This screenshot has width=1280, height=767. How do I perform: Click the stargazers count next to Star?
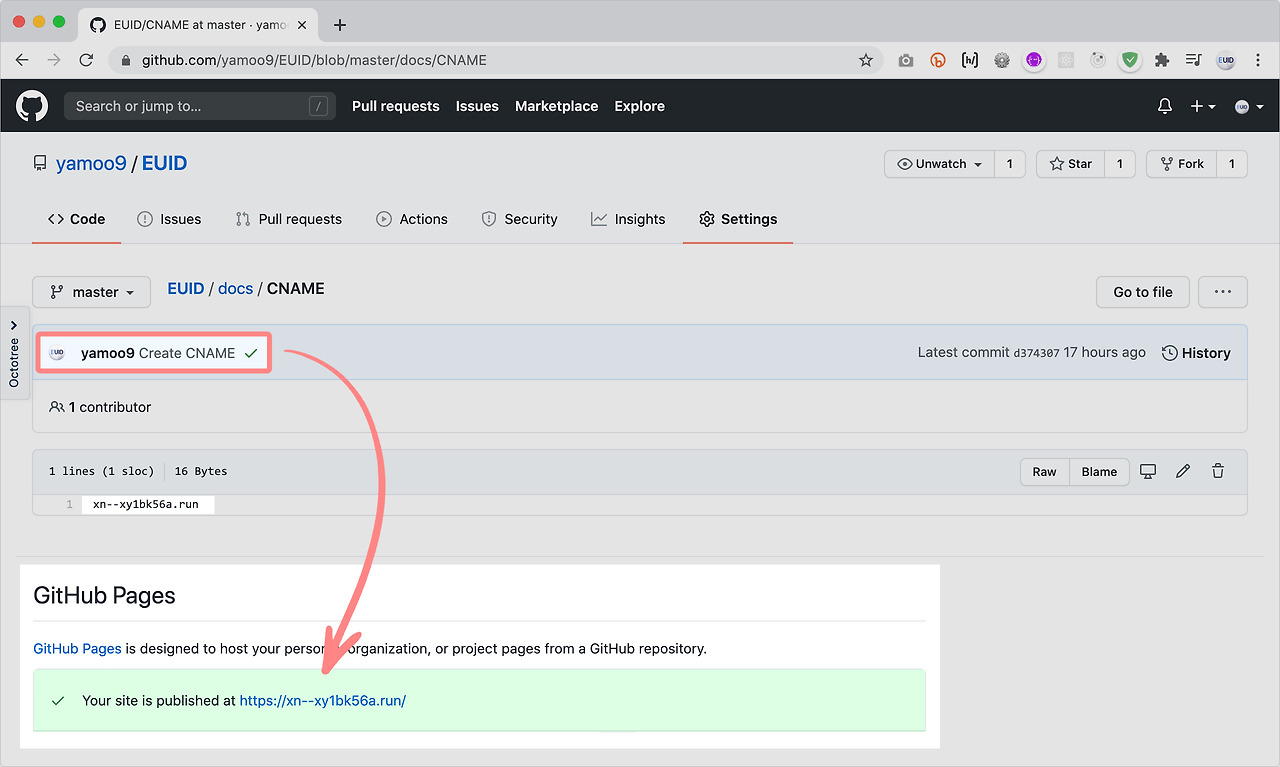coord(1120,164)
